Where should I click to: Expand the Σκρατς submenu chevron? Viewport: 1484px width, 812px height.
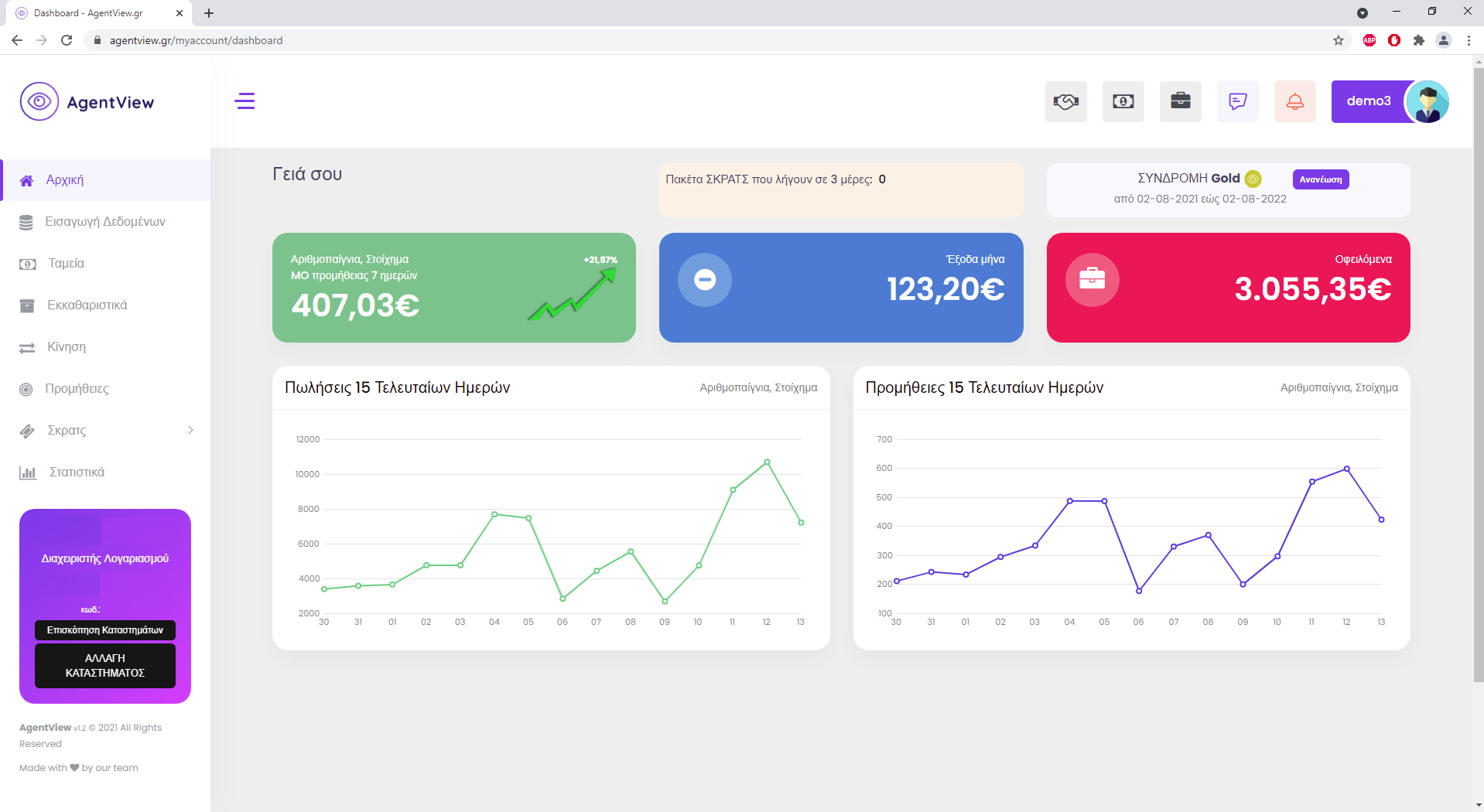[x=190, y=430]
